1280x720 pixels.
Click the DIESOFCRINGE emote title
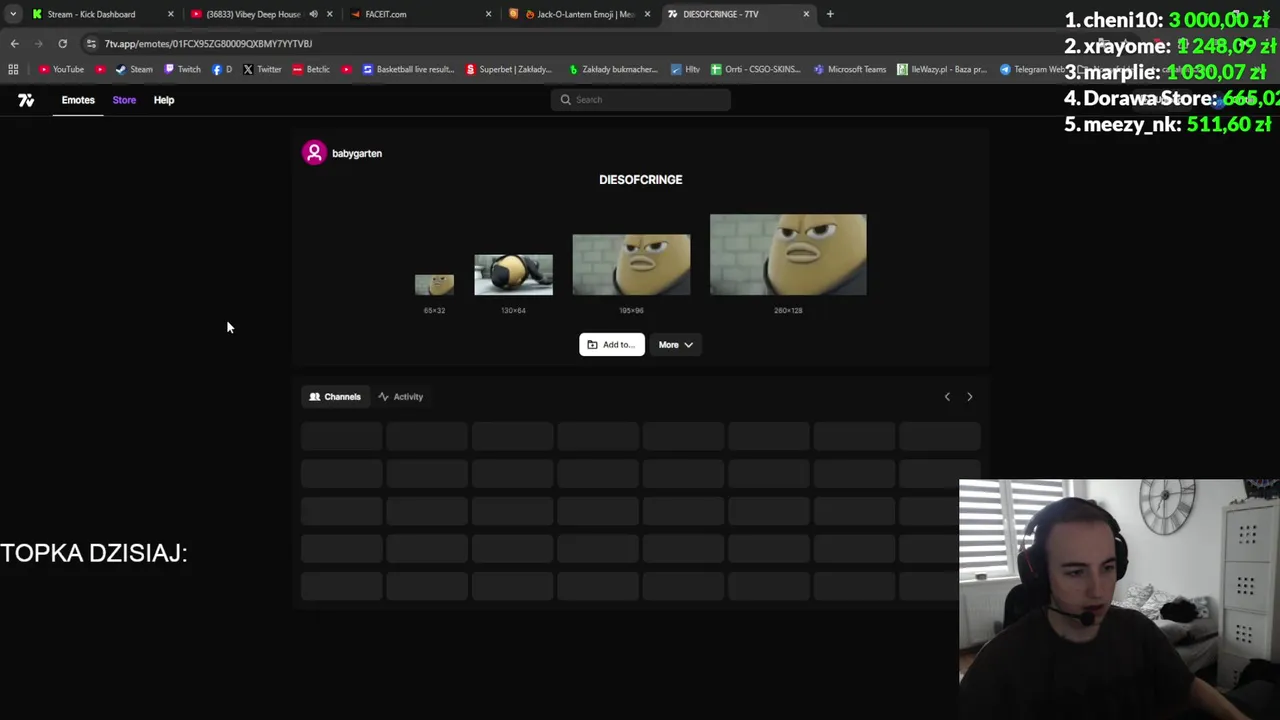[640, 180]
